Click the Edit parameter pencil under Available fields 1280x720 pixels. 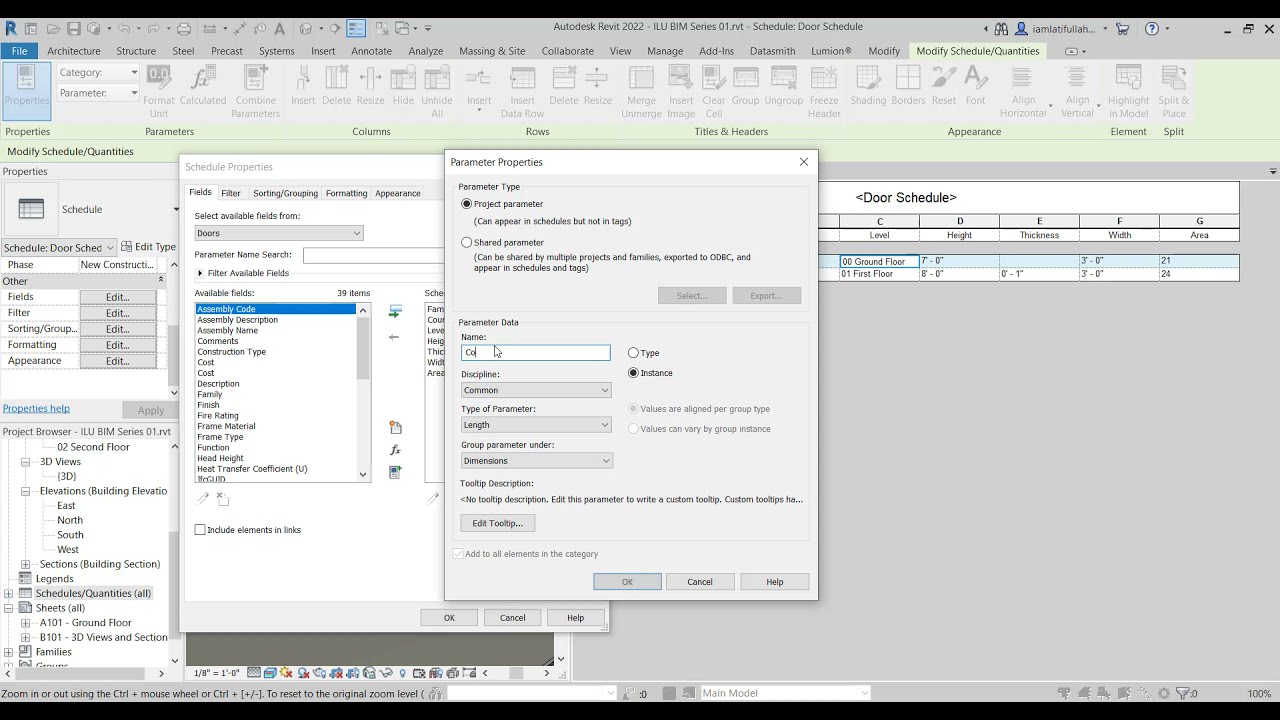click(x=203, y=498)
